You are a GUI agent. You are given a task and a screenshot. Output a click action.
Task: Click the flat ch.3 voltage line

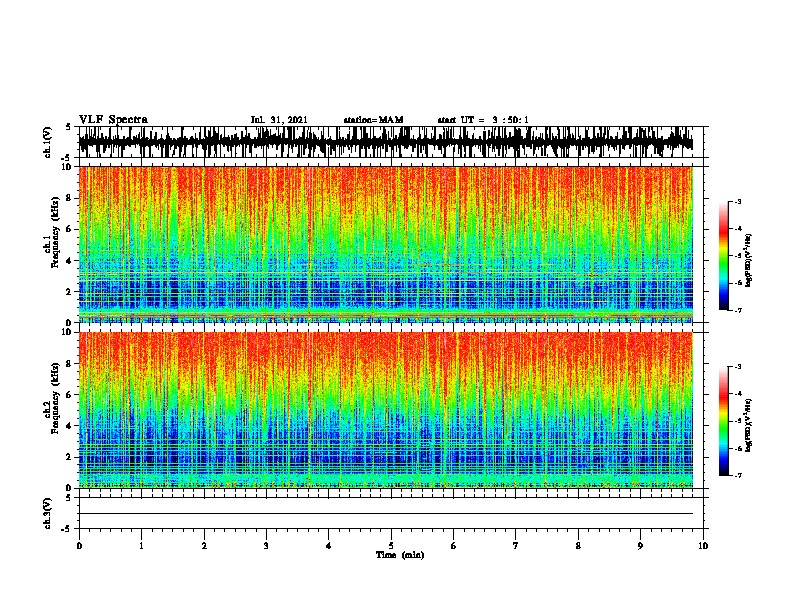386,514
